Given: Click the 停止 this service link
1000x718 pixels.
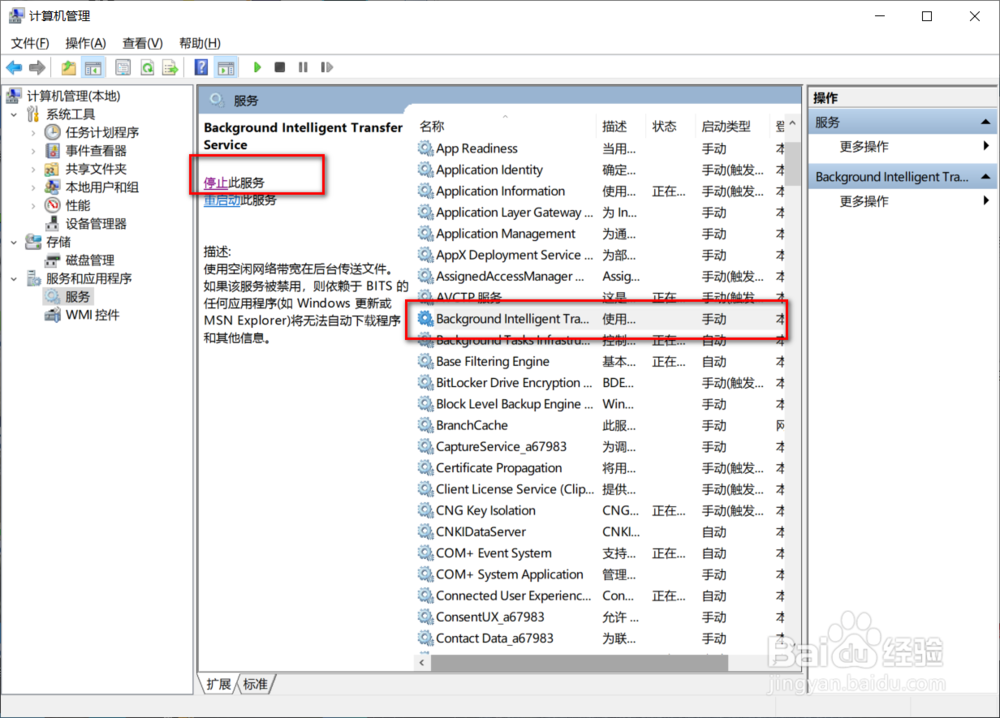Looking at the screenshot, I should pos(216,182).
